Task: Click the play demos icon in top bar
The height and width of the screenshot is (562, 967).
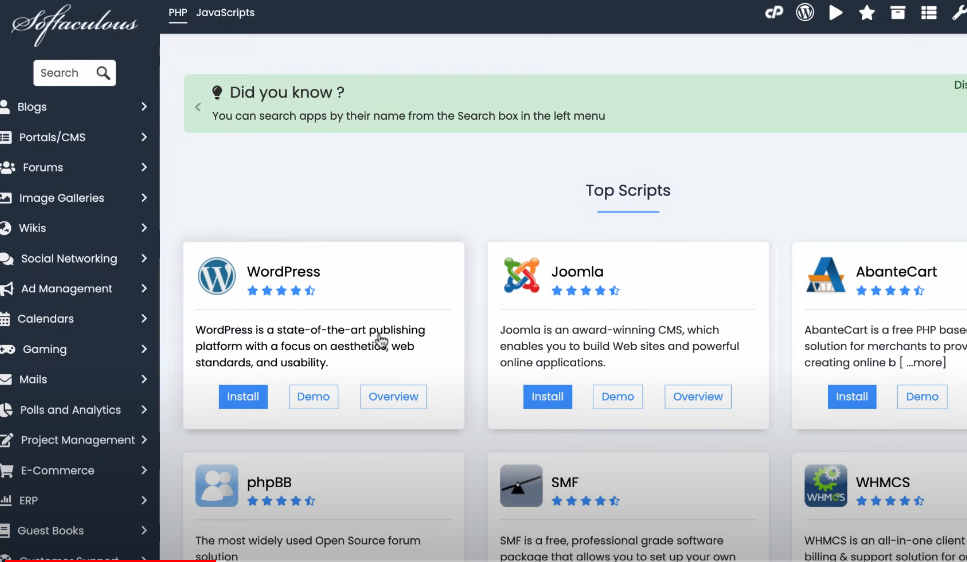Action: coord(836,12)
